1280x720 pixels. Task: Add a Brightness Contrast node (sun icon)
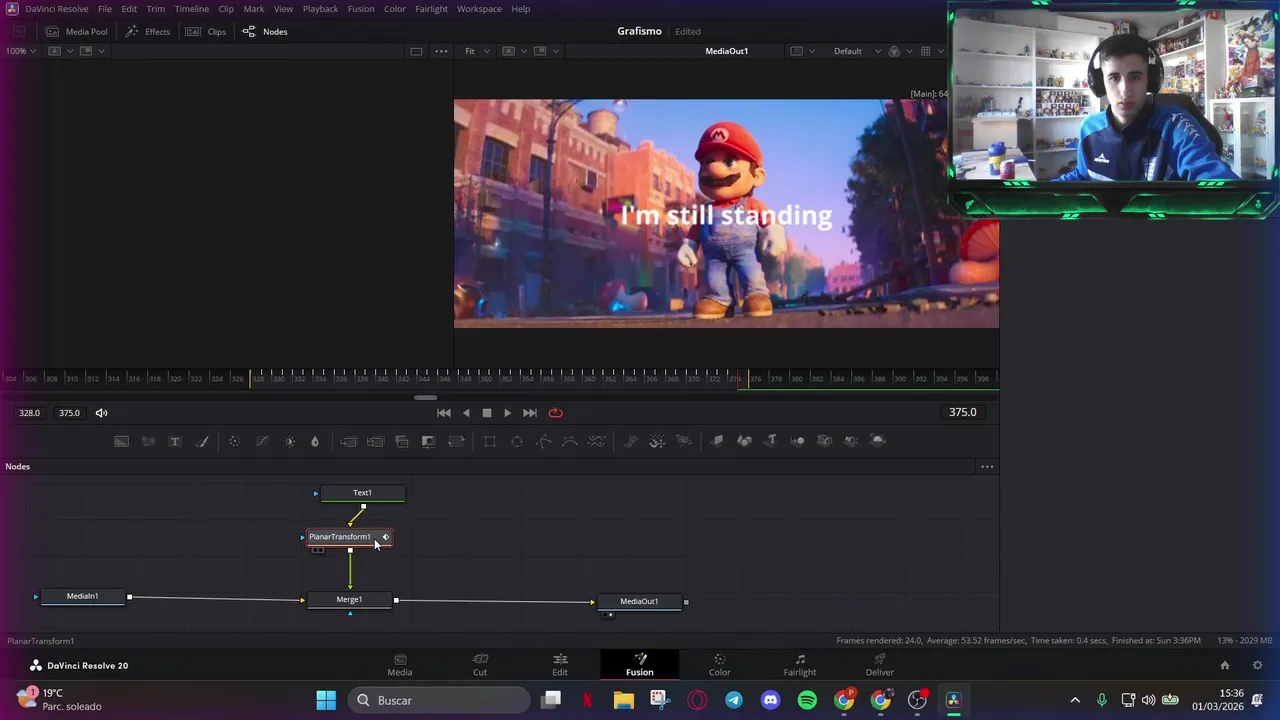click(289, 441)
